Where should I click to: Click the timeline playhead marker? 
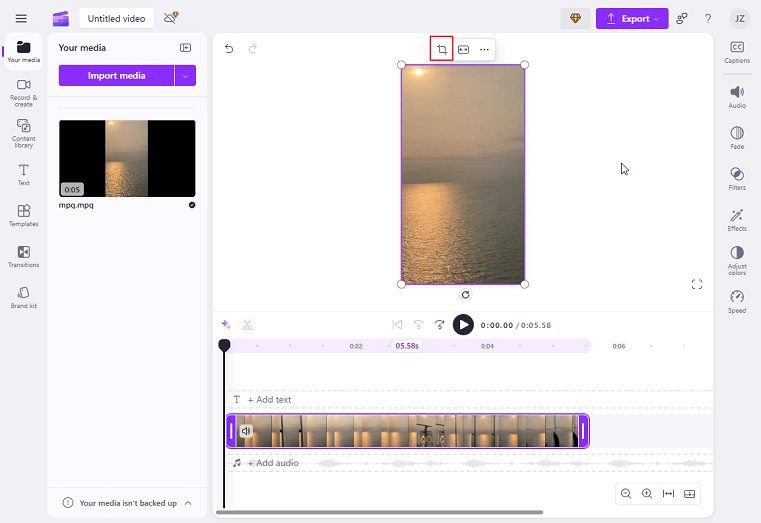click(x=224, y=345)
